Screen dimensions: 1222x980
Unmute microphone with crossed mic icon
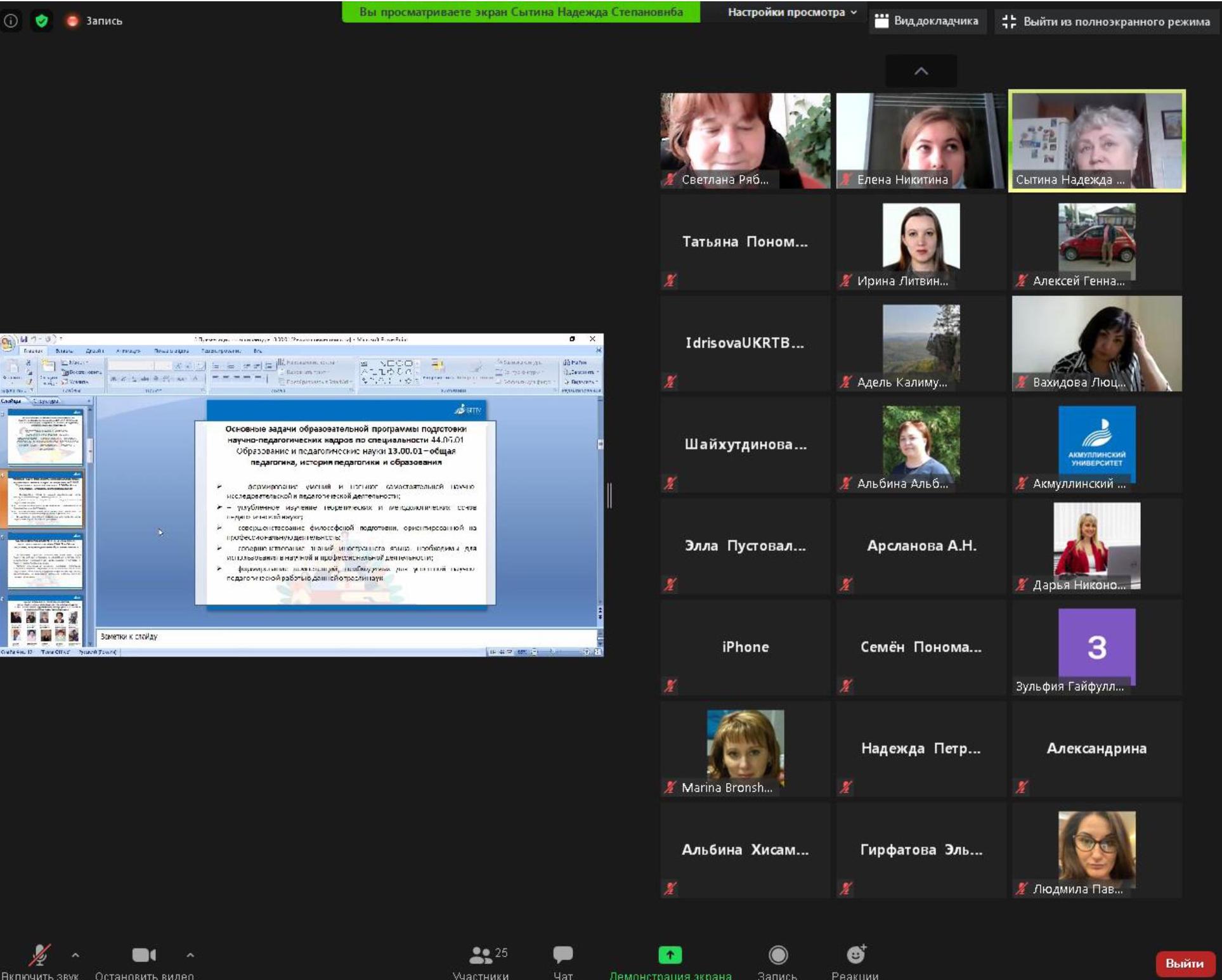coord(39,956)
